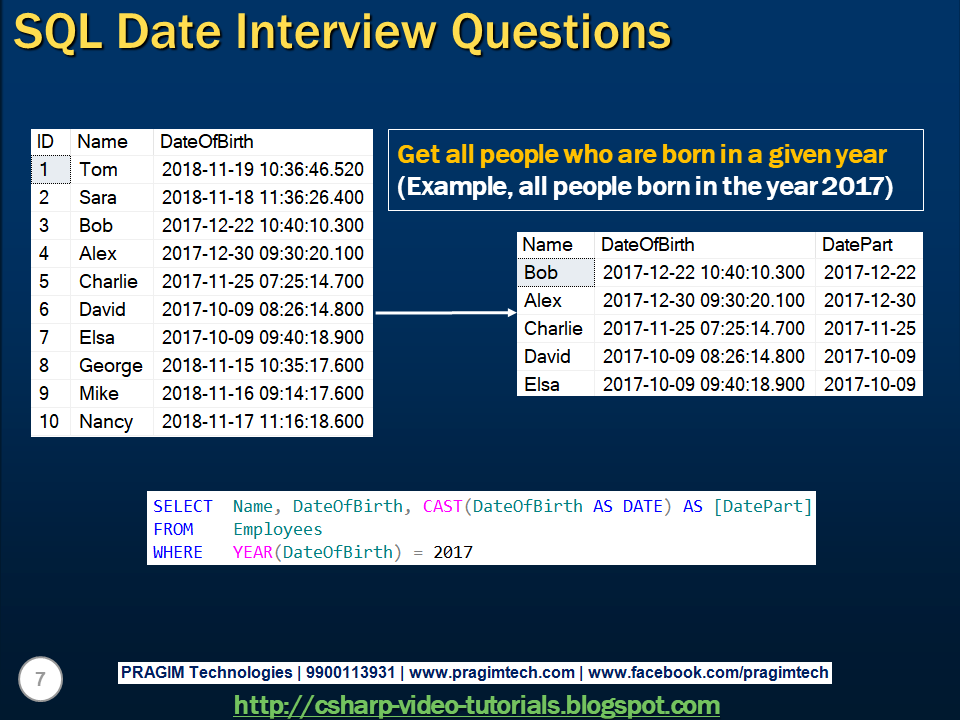This screenshot has width=960, height=720.
Task: Click the Name header of the left table
Action: [102, 141]
